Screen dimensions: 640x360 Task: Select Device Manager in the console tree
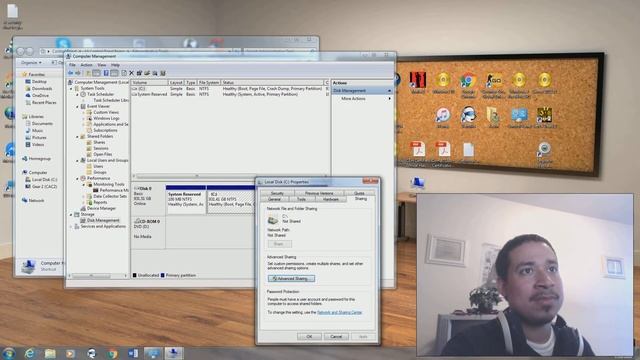click(x=101, y=208)
